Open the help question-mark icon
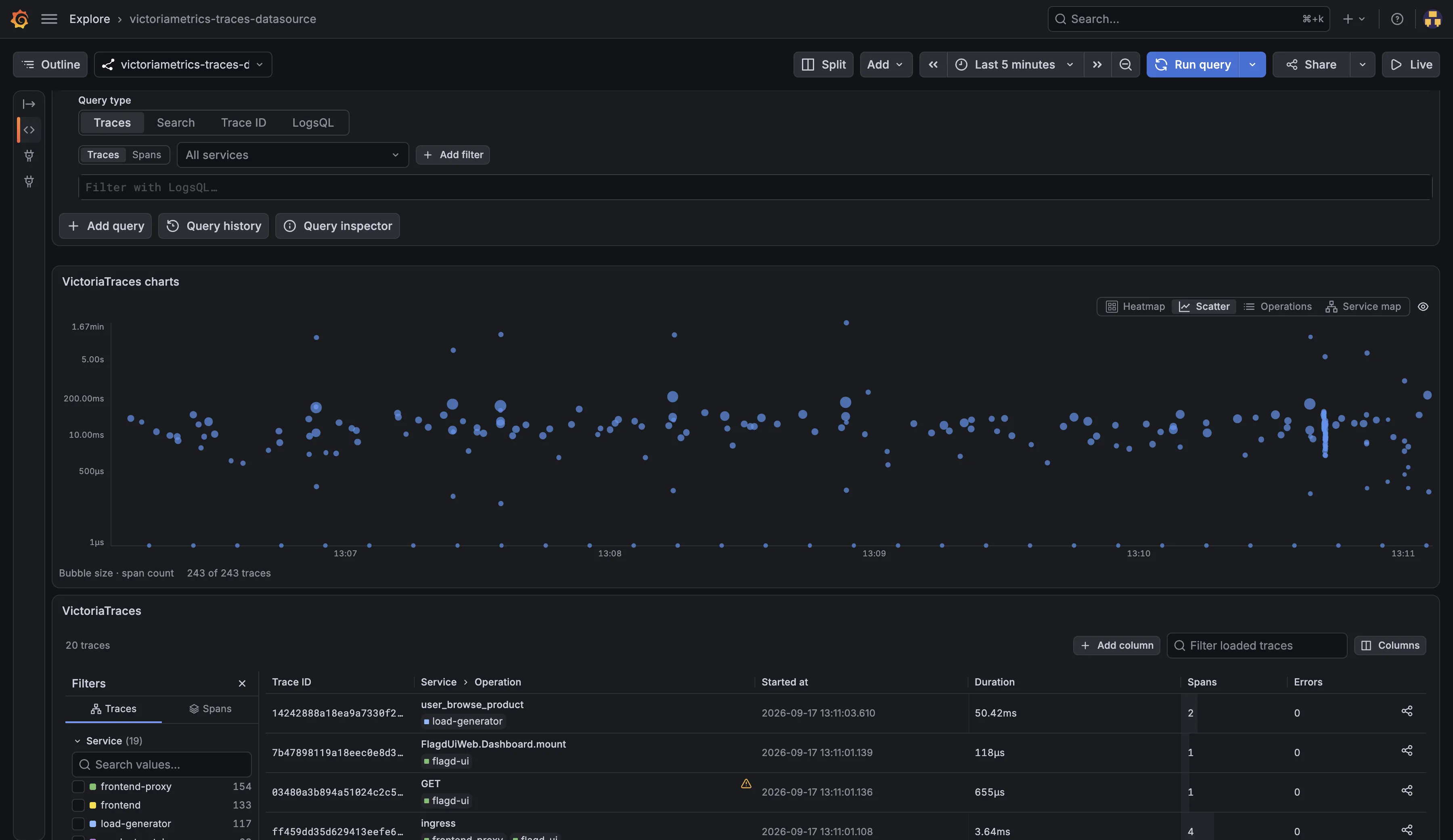This screenshot has height=840, width=1453. (1397, 19)
